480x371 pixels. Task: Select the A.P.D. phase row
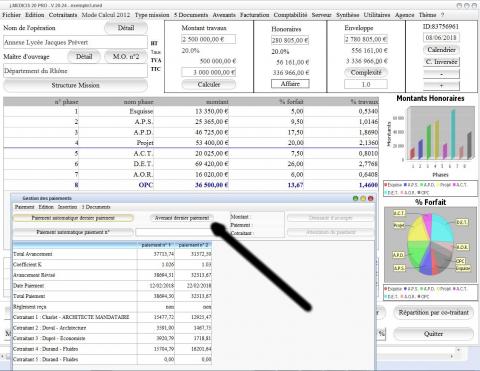point(191,132)
